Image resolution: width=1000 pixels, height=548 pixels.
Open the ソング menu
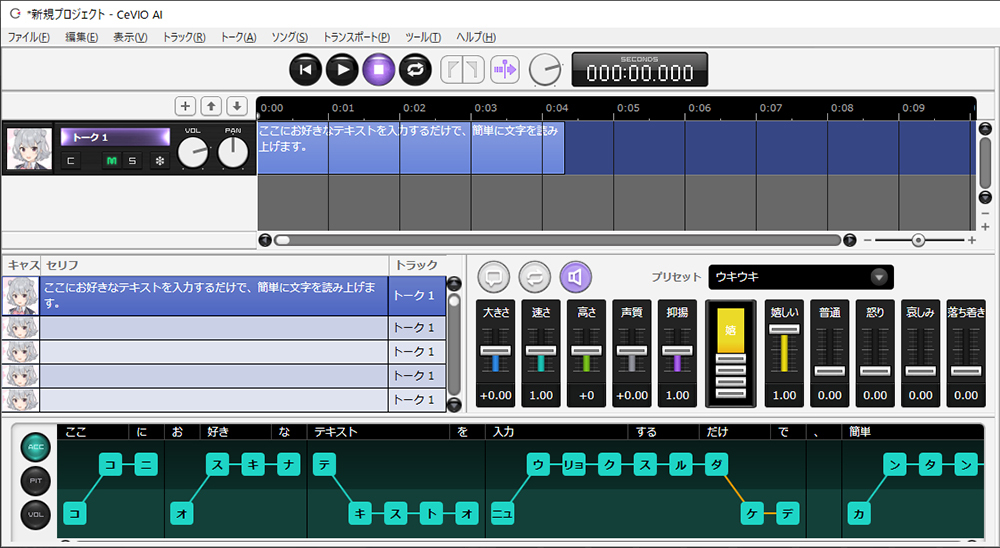pos(290,37)
